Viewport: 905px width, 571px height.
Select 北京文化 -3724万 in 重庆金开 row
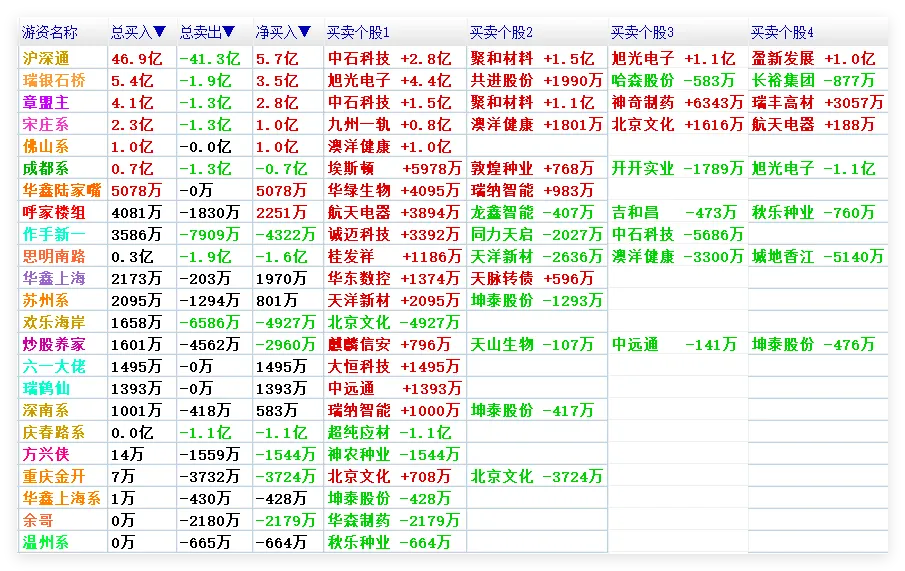coord(537,476)
